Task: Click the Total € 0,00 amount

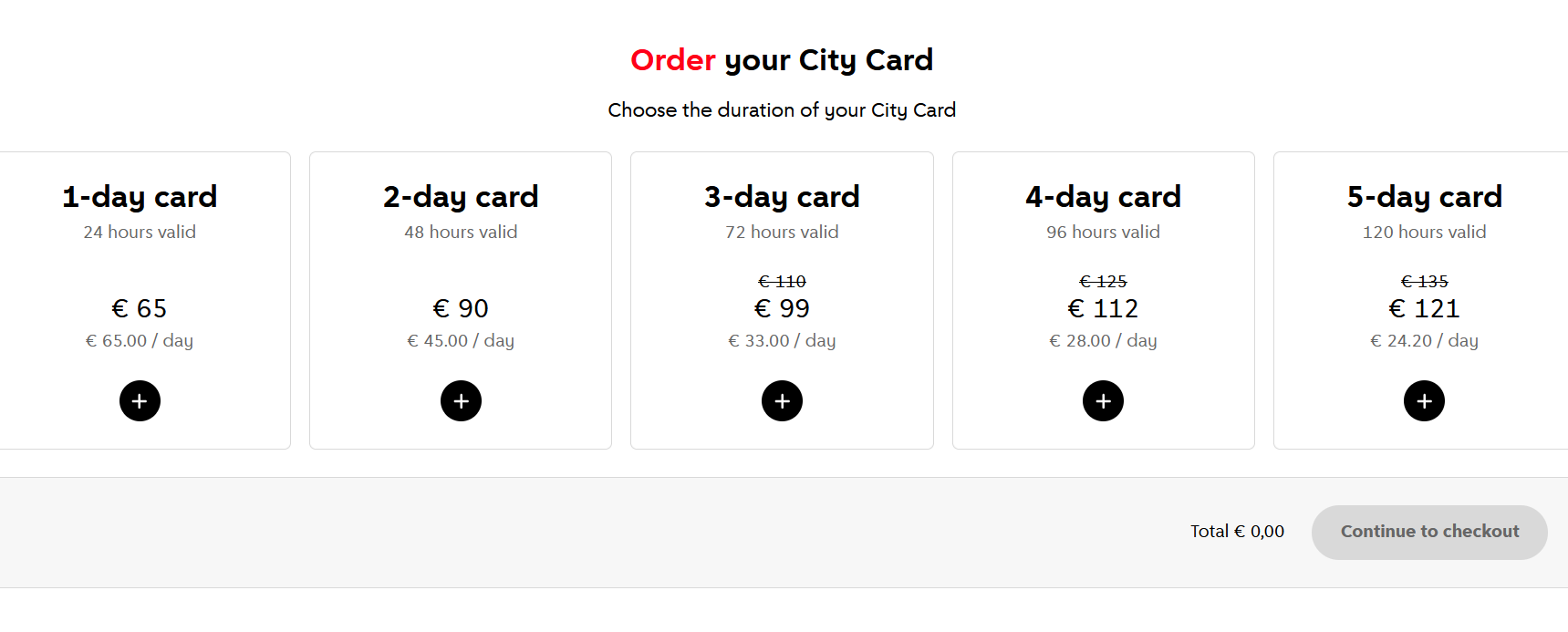Action: click(x=1237, y=532)
